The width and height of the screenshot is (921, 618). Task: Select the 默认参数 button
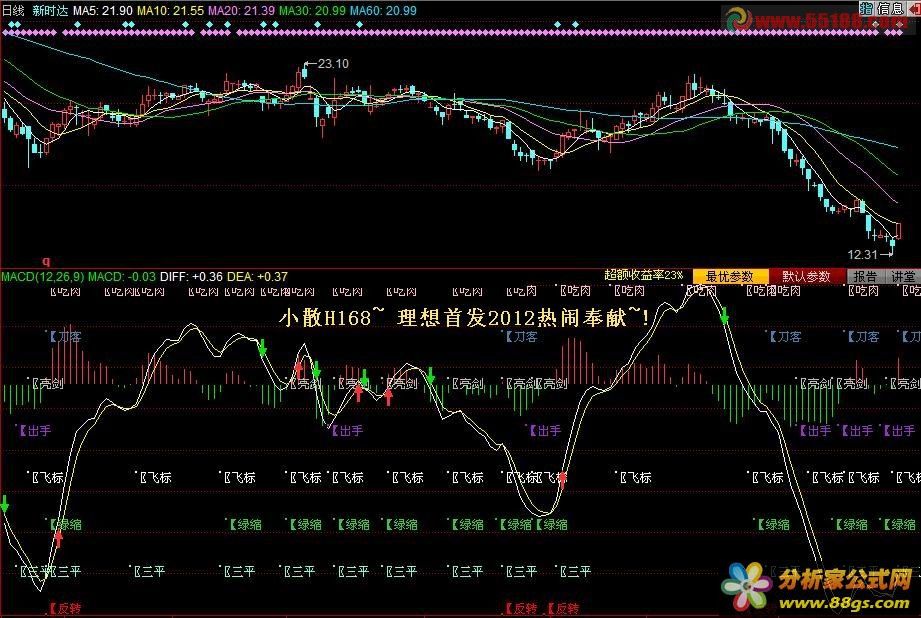click(x=806, y=276)
